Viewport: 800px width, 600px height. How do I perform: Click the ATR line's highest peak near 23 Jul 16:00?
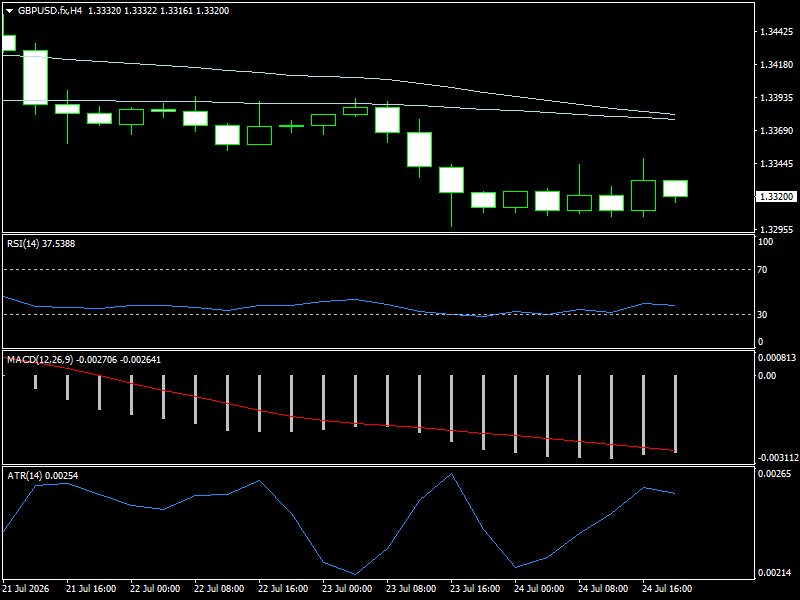coord(452,474)
